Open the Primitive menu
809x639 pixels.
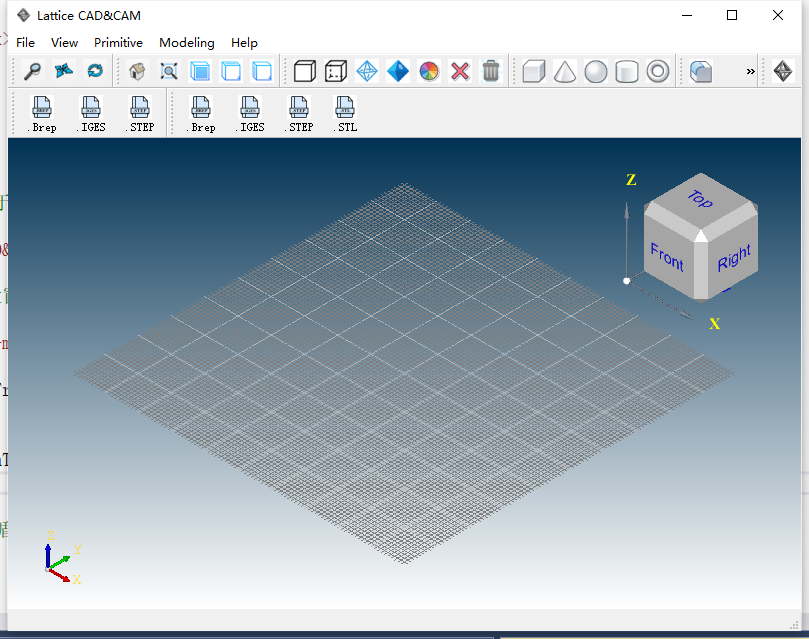118,43
